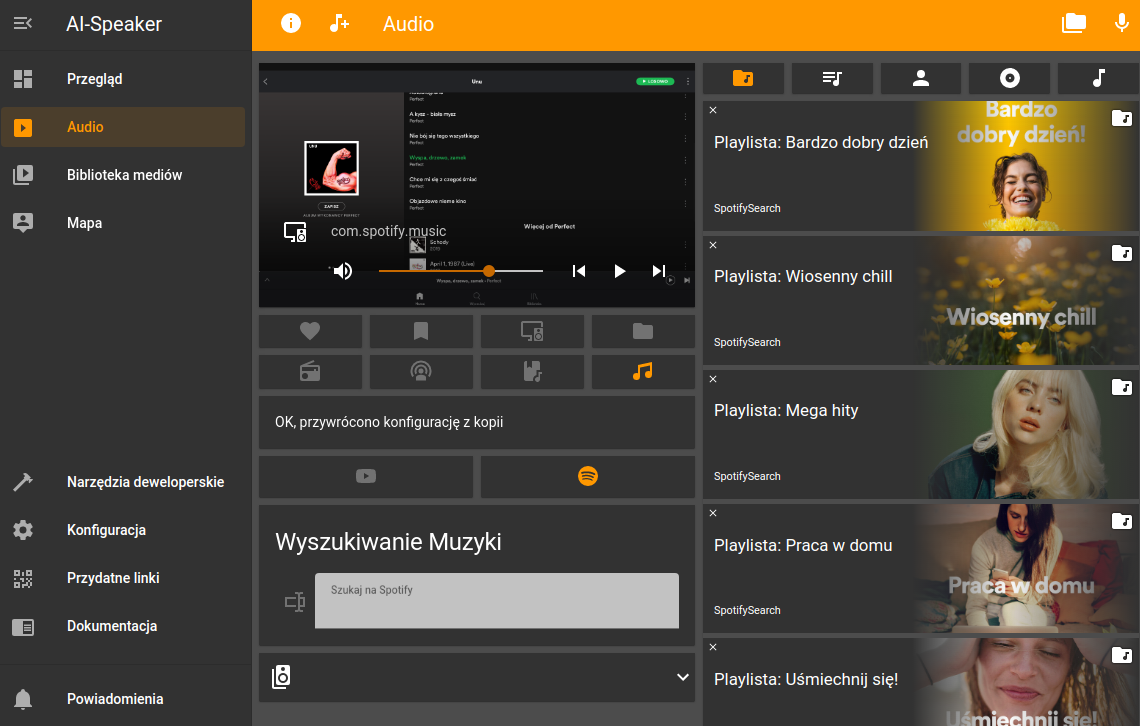Screen dimensions: 1140x726
Task: Play the current track
Action: tap(619, 271)
